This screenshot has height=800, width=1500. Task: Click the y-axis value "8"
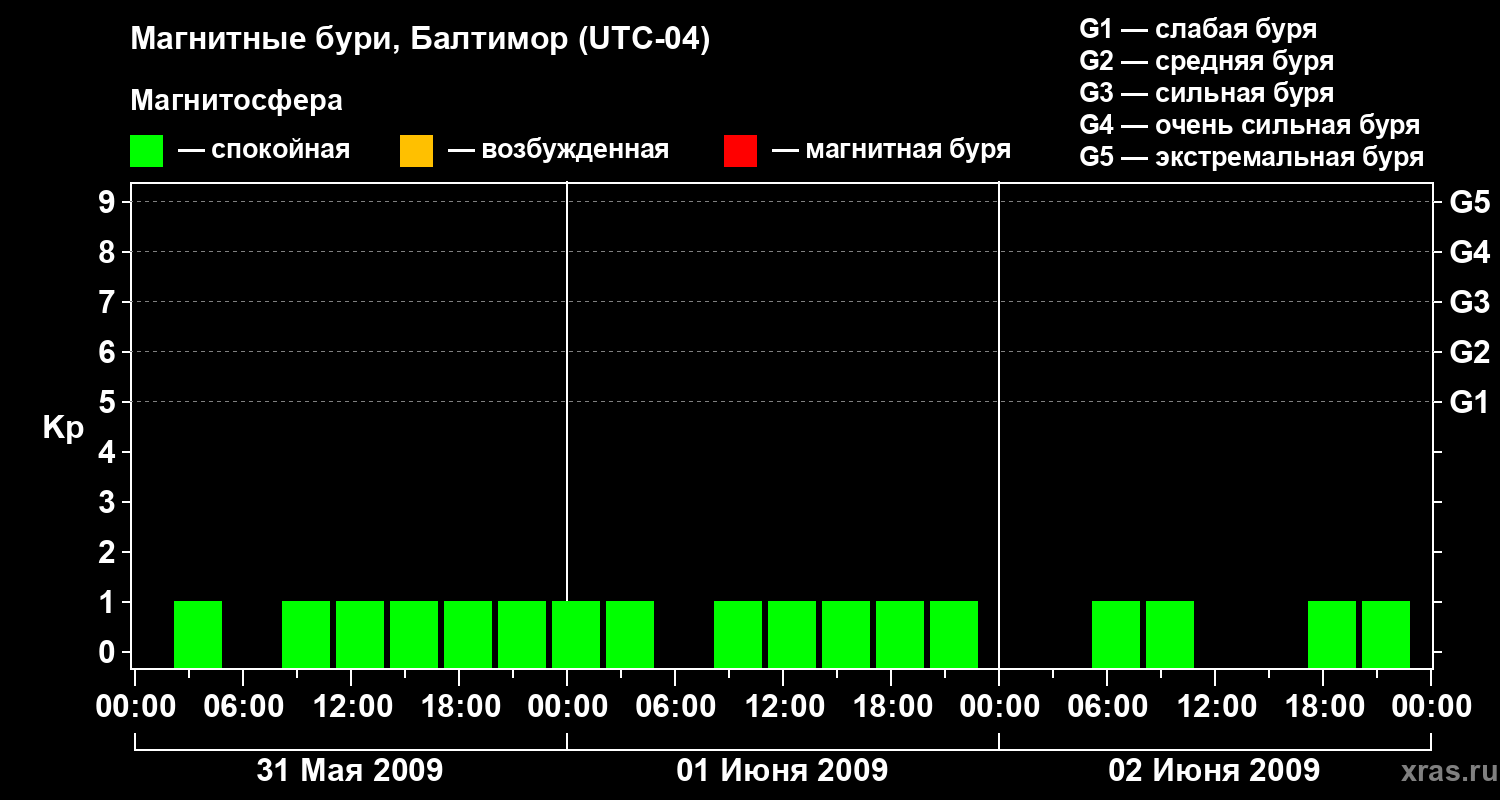[109, 252]
